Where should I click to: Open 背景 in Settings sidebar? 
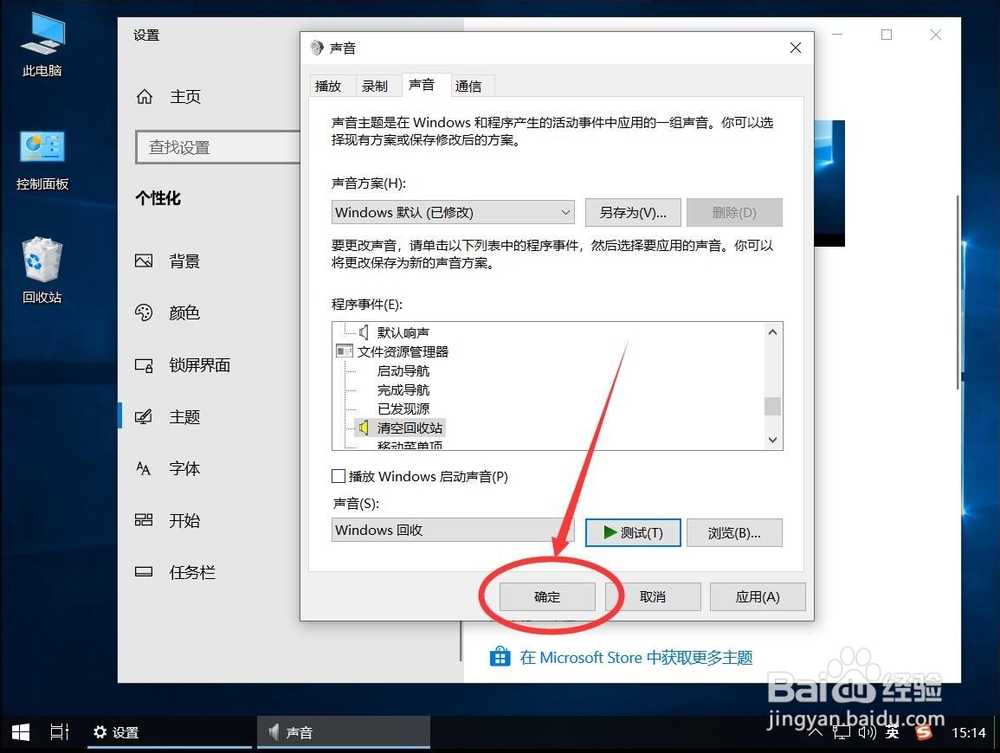pyautogui.click(x=184, y=261)
